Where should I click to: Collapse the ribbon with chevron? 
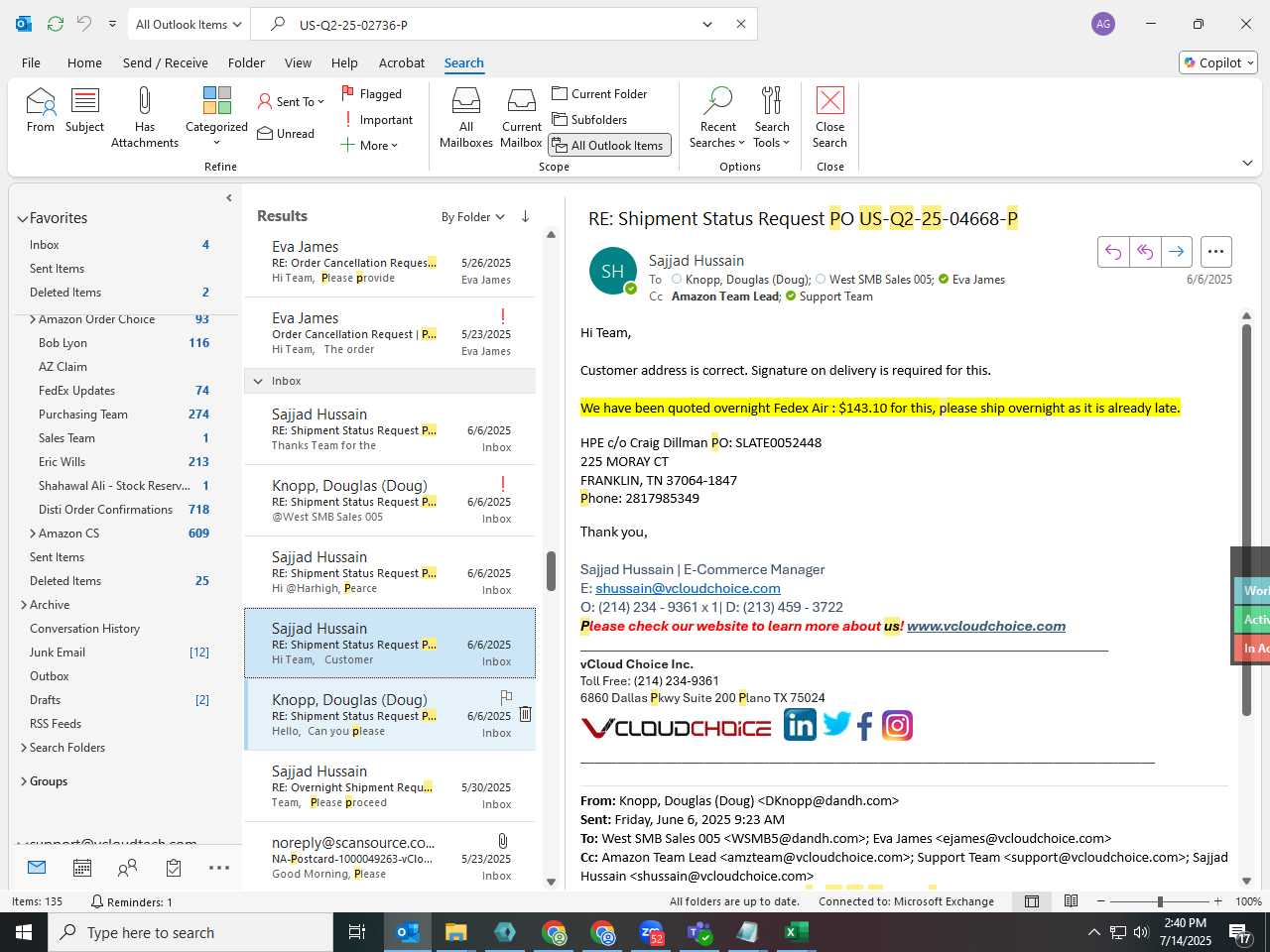[1247, 163]
